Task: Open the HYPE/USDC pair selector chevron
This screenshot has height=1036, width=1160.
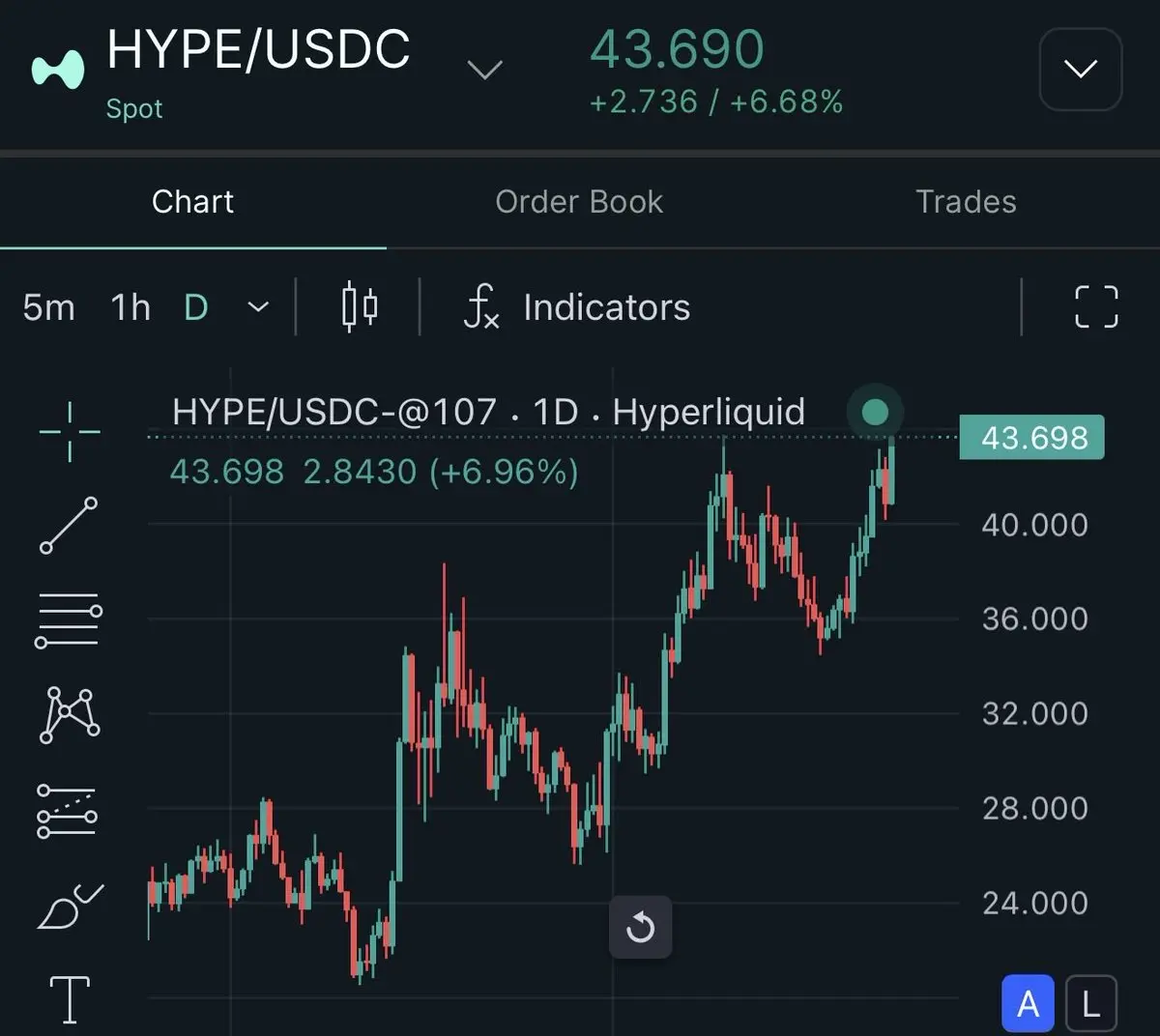Action: 484,70
